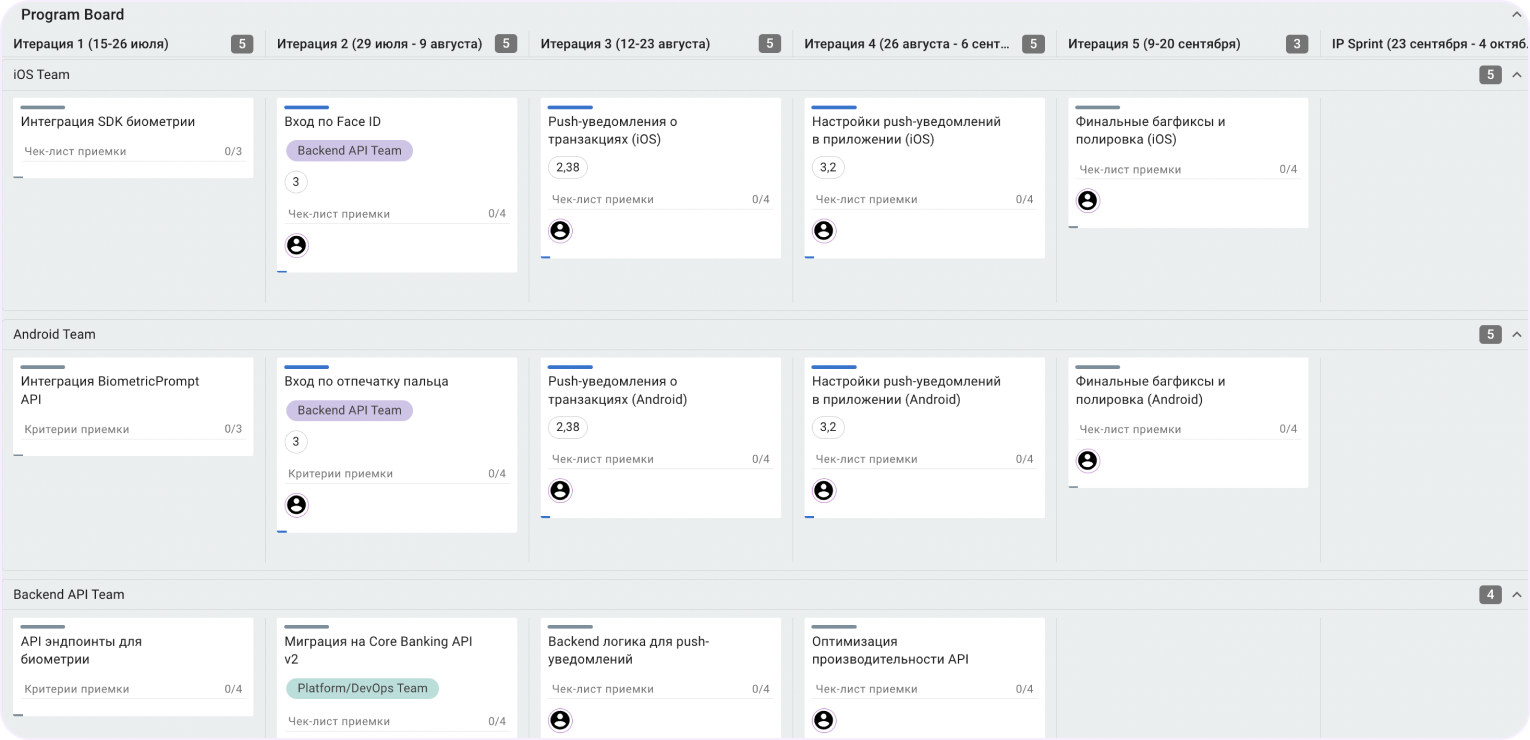Collapse the Backend API Team swimlane

click(1516, 595)
